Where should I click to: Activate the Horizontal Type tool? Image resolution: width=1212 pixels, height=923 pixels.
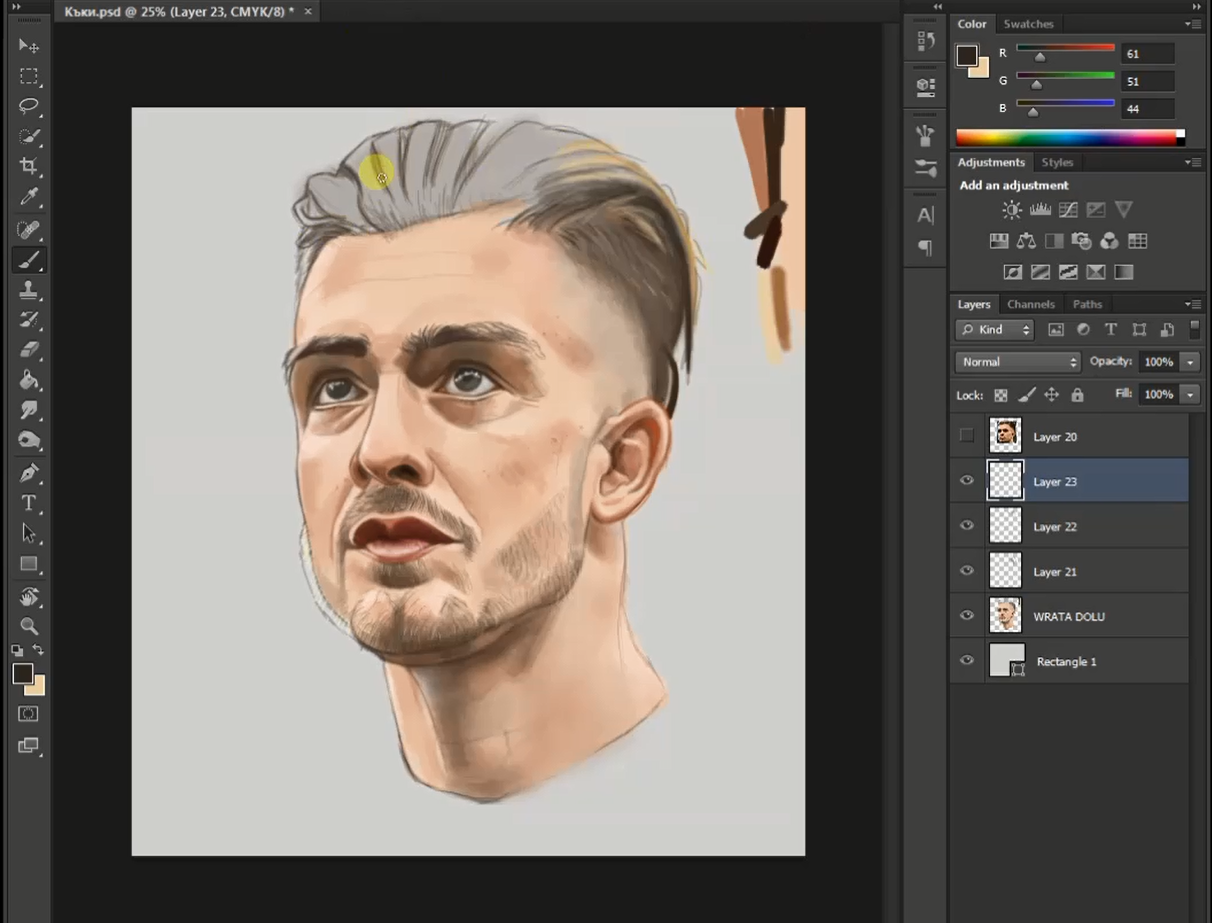pyautogui.click(x=29, y=503)
